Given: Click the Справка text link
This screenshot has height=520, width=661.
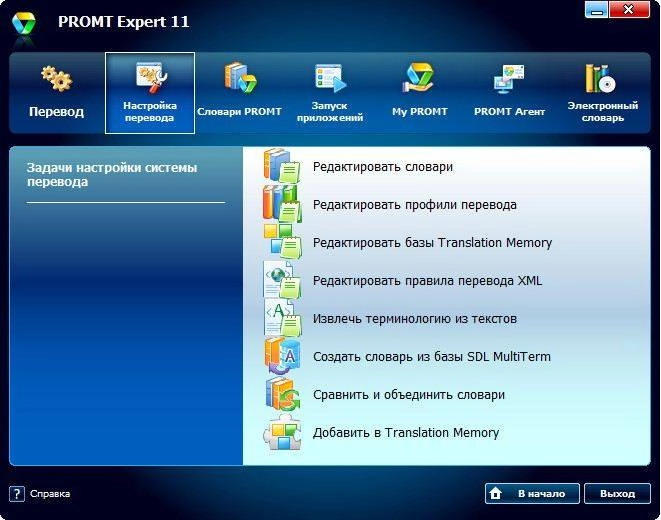Looking at the screenshot, I should coord(50,493).
